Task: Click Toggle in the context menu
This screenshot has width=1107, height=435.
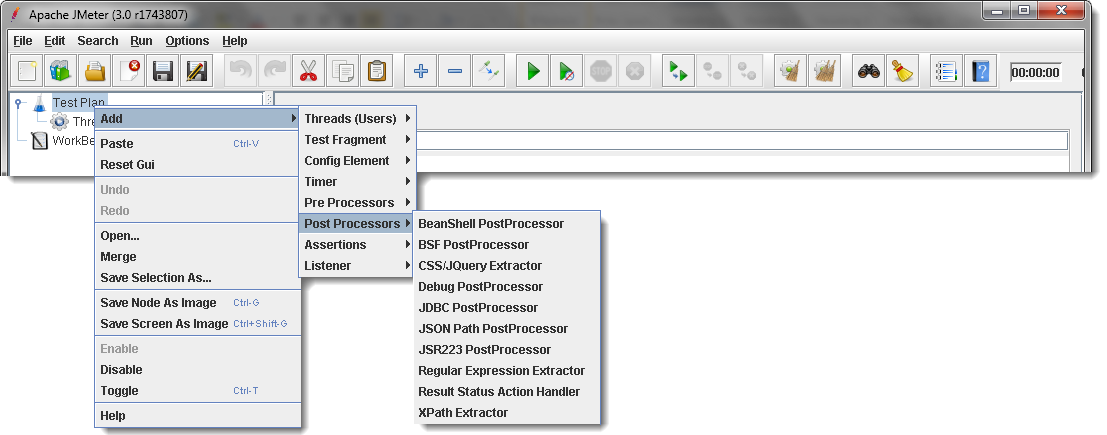Action: tap(198, 391)
